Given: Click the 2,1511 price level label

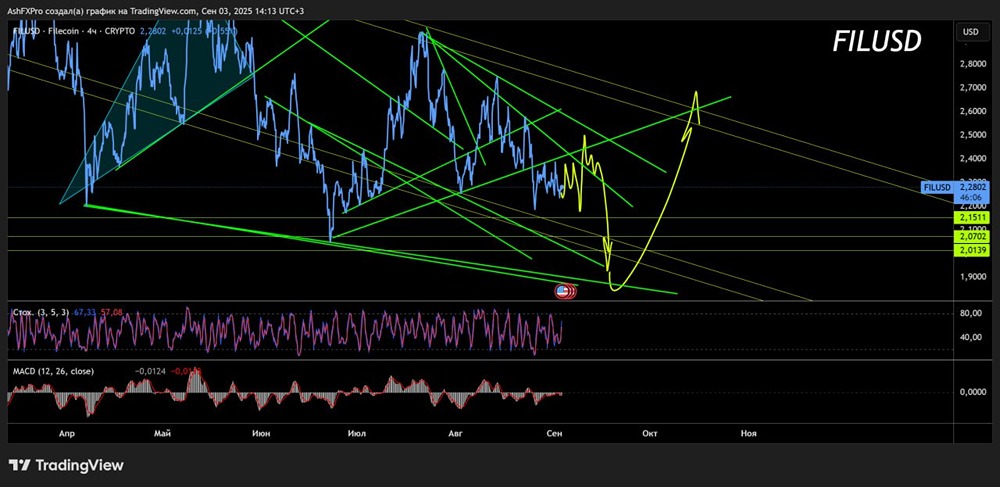Looking at the screenshot, I should [970, 218].
